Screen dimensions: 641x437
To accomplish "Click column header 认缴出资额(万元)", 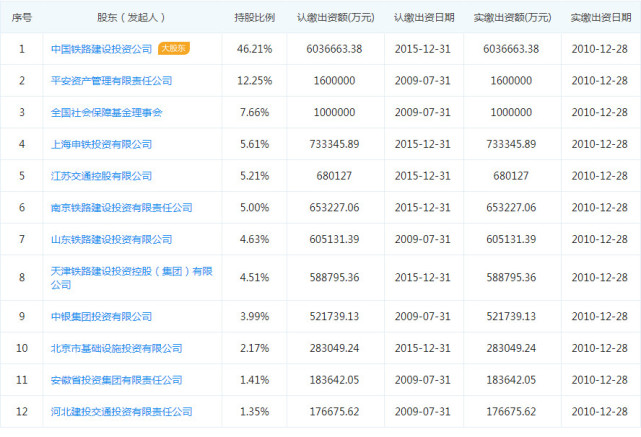I will click(x=336, y=18).
